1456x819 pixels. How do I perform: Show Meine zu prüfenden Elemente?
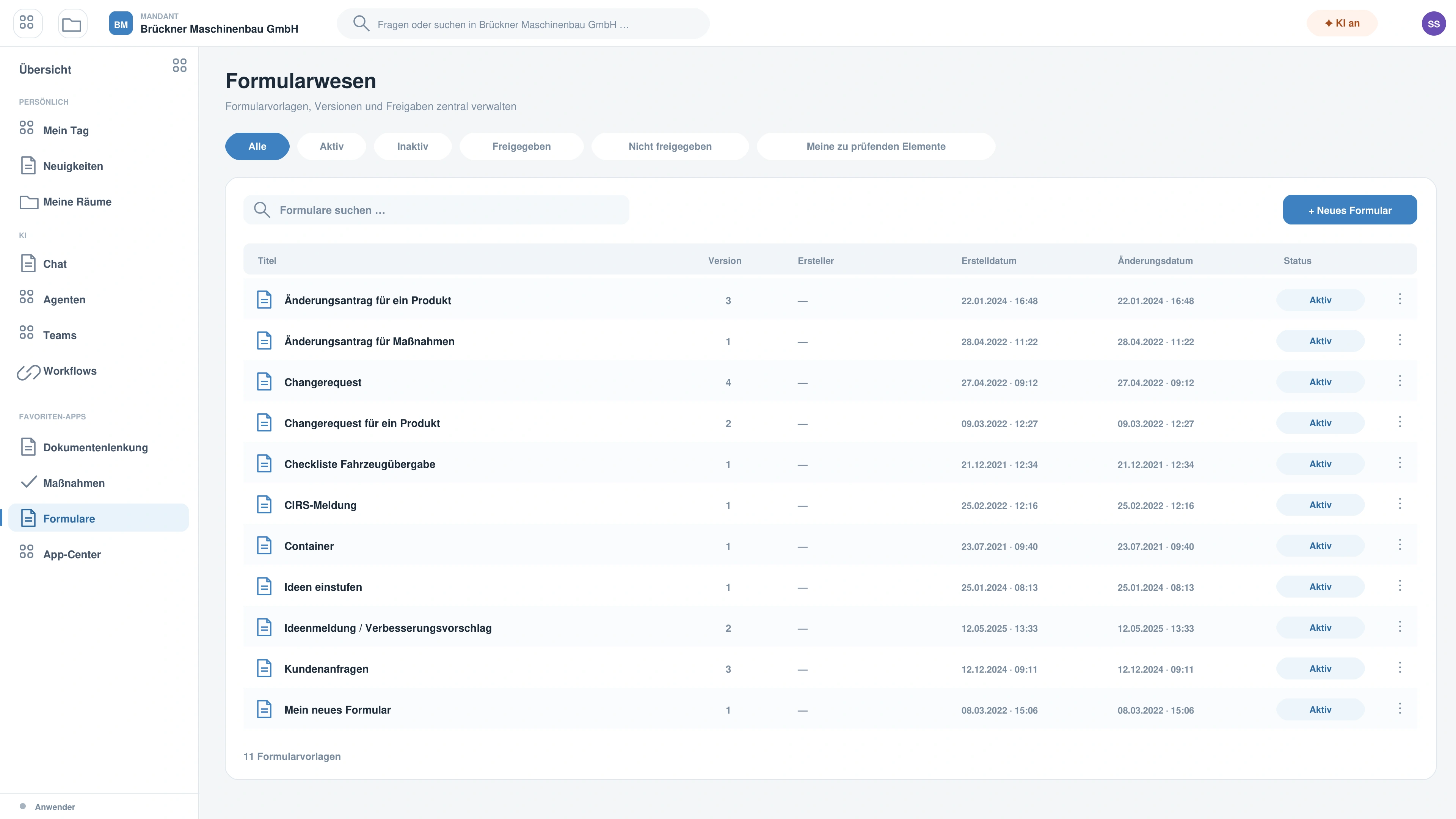pyautogui.click(x=875, y=146)
